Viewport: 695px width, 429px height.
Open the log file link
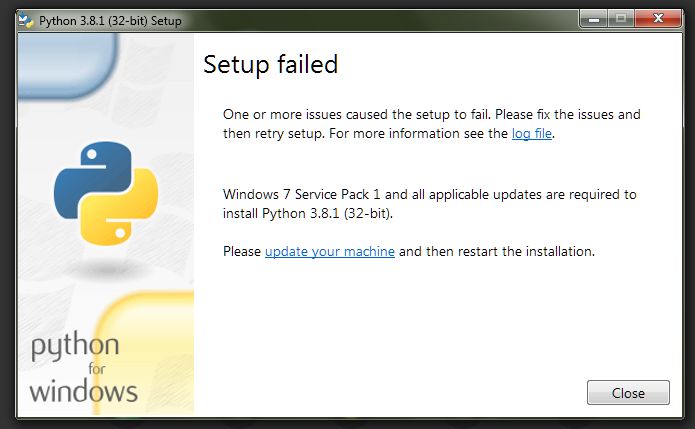[x=531, y=133]
